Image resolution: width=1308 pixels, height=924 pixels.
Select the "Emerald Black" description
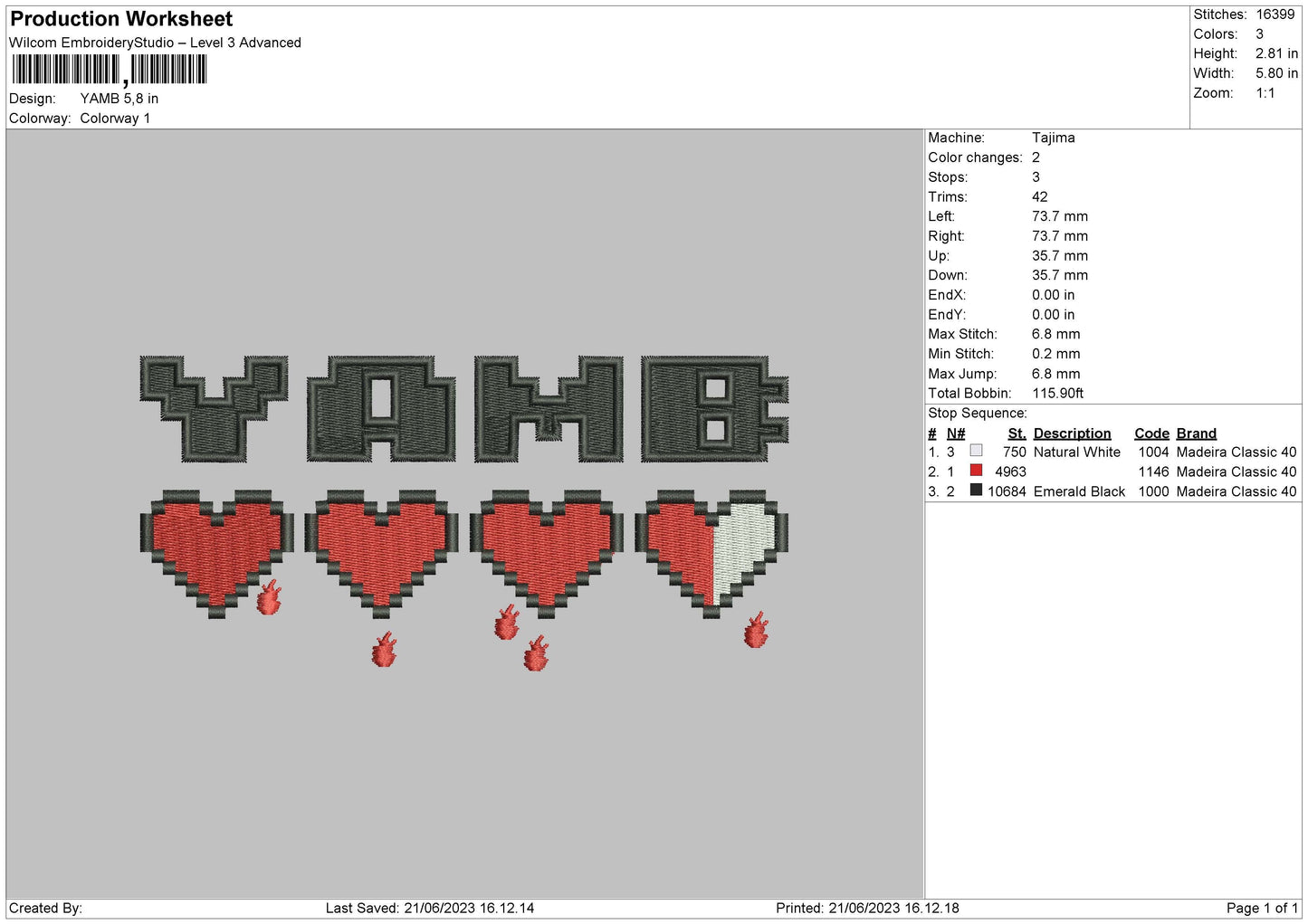pyautogui.click(x=1080, y=492)
